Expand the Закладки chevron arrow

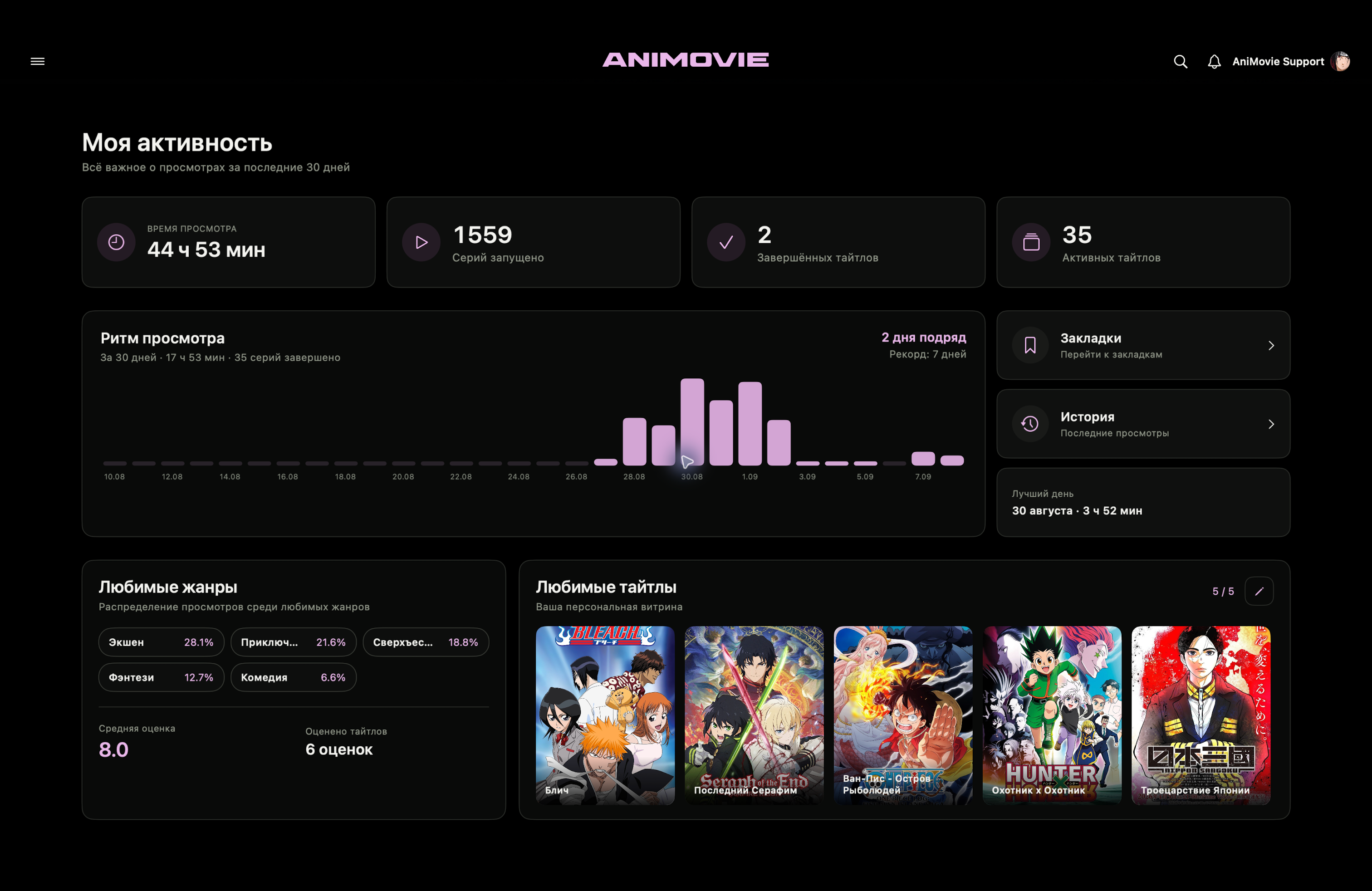pyautogui.click(x=1271, y=345)
